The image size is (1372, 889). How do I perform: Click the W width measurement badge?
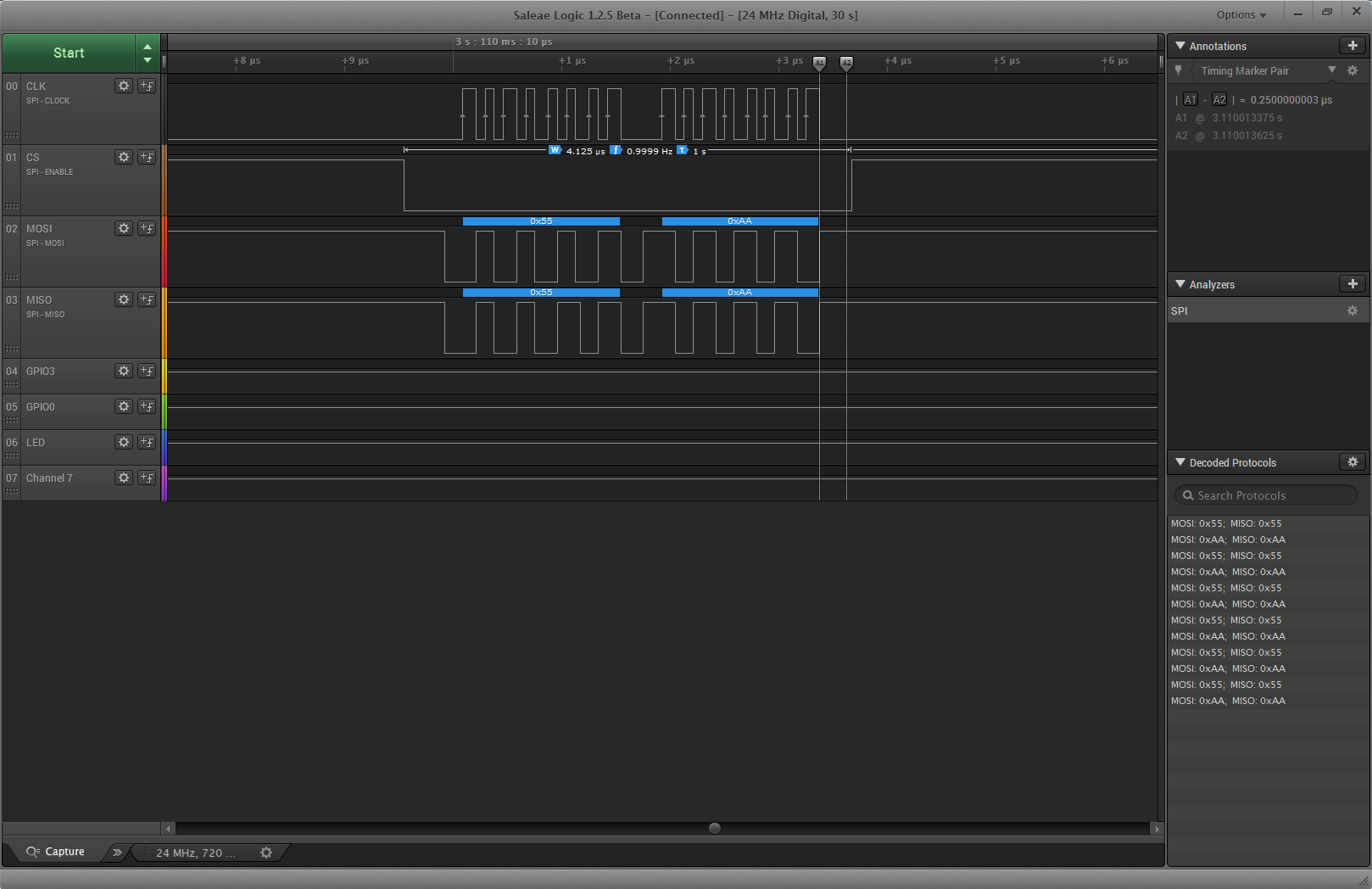(x=555, y=150)
